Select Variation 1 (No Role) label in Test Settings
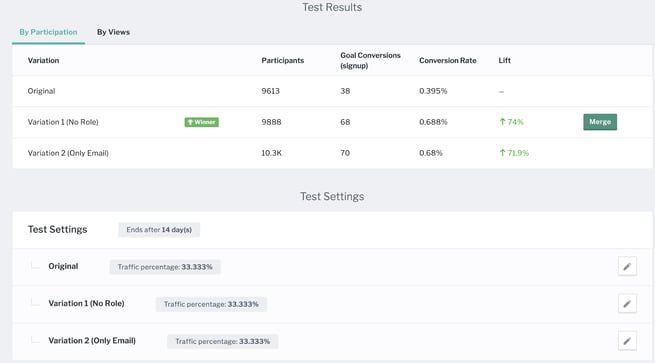This screenshot has width=655, height=363. [86, 303]
